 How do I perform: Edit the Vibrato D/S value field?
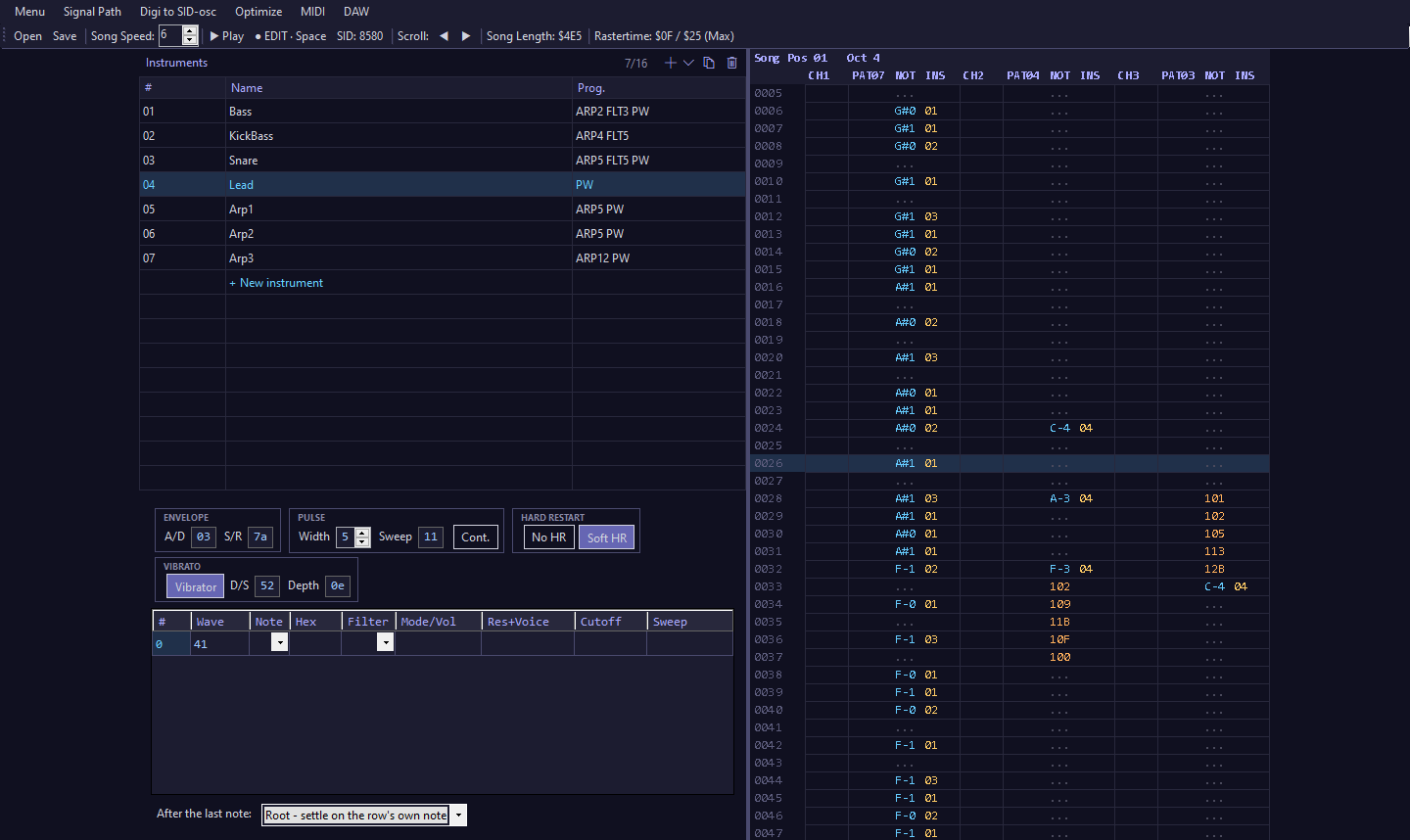tap(267, 585)
